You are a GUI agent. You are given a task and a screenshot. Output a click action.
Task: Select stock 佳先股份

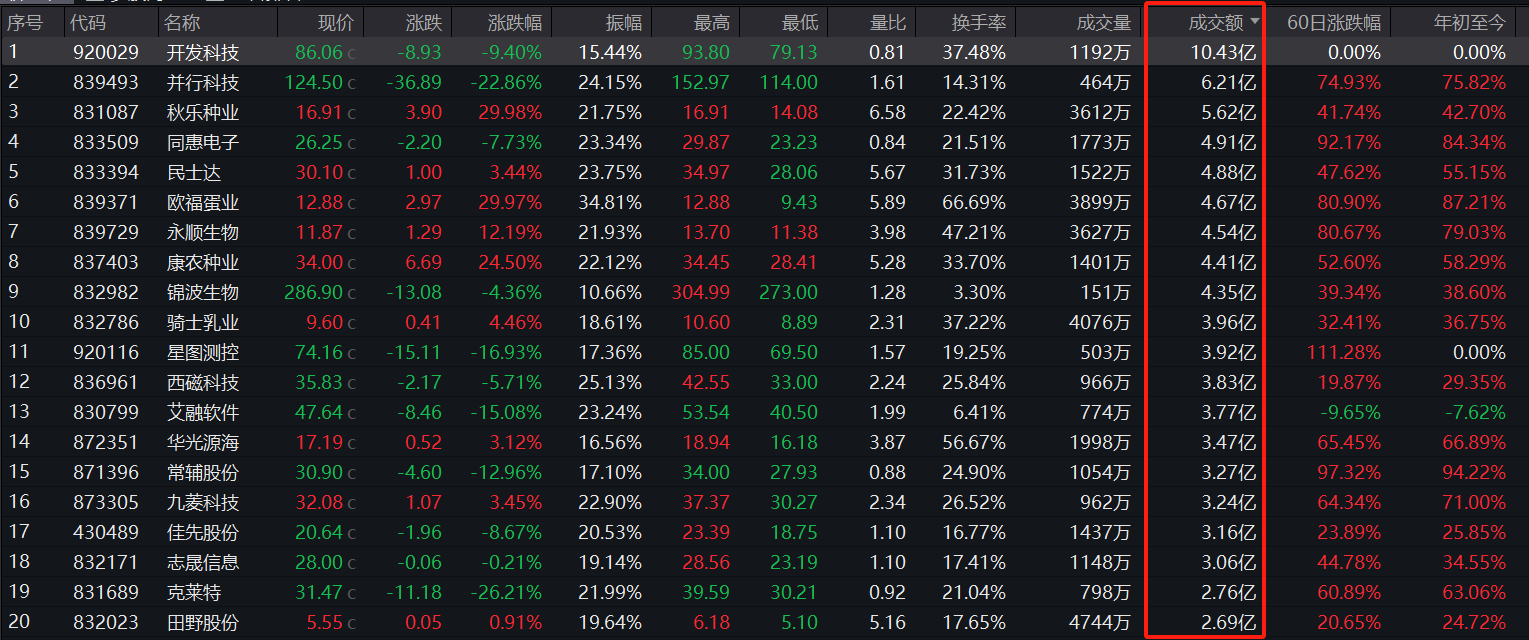pyautogui.click(x=203, y=532)
